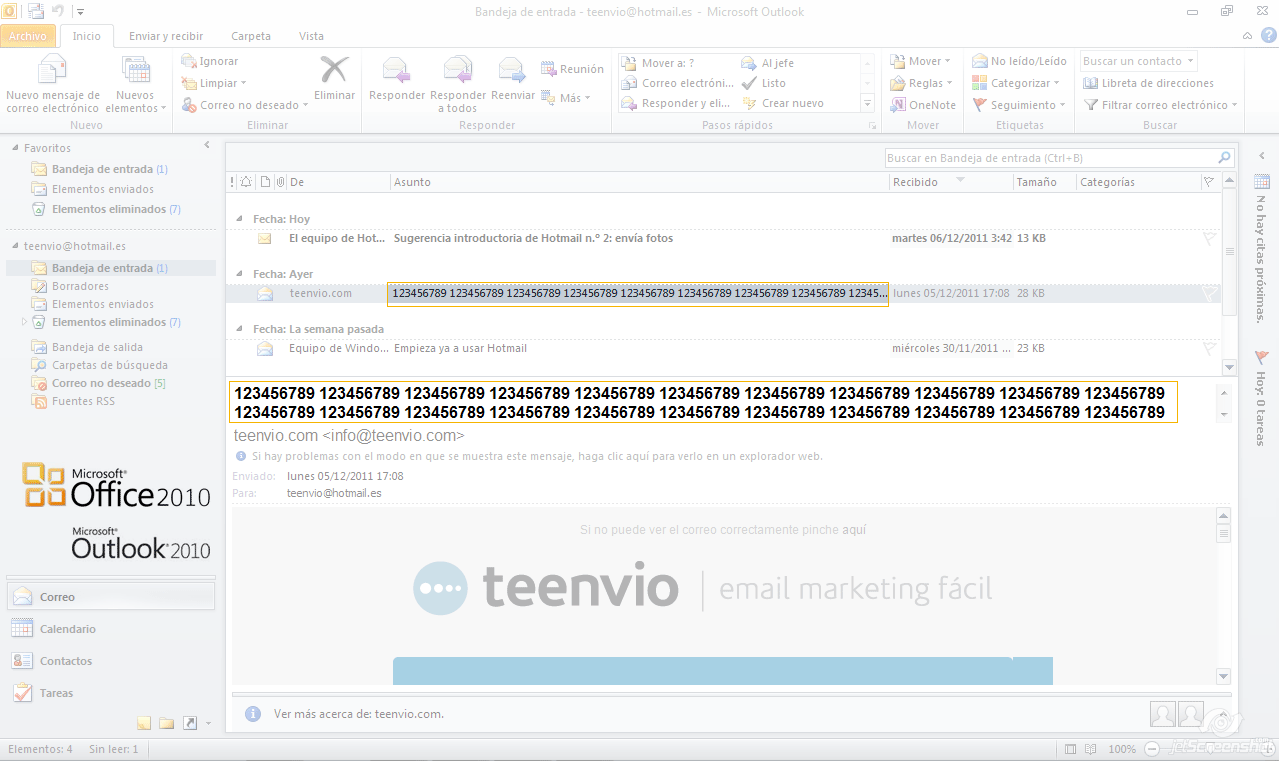
Task: Reply using the Responder button
Action: point(397,78)
